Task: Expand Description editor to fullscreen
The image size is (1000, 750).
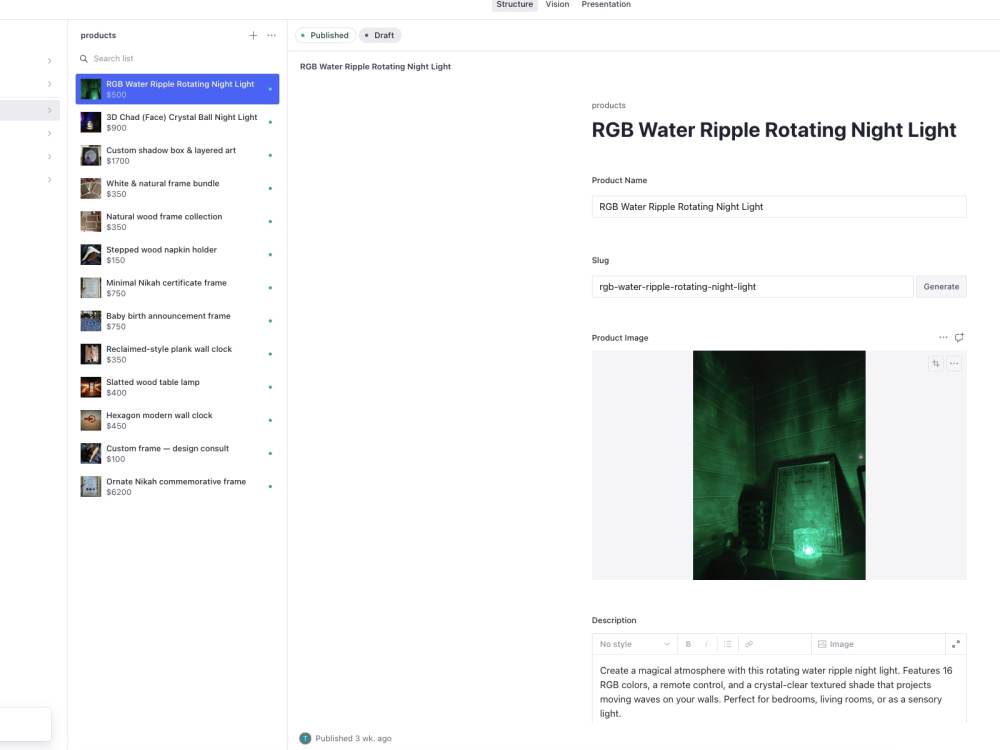Action: click(956, 644)
